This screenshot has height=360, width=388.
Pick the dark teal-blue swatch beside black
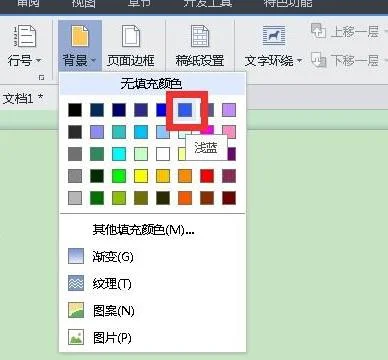(97, 110)
